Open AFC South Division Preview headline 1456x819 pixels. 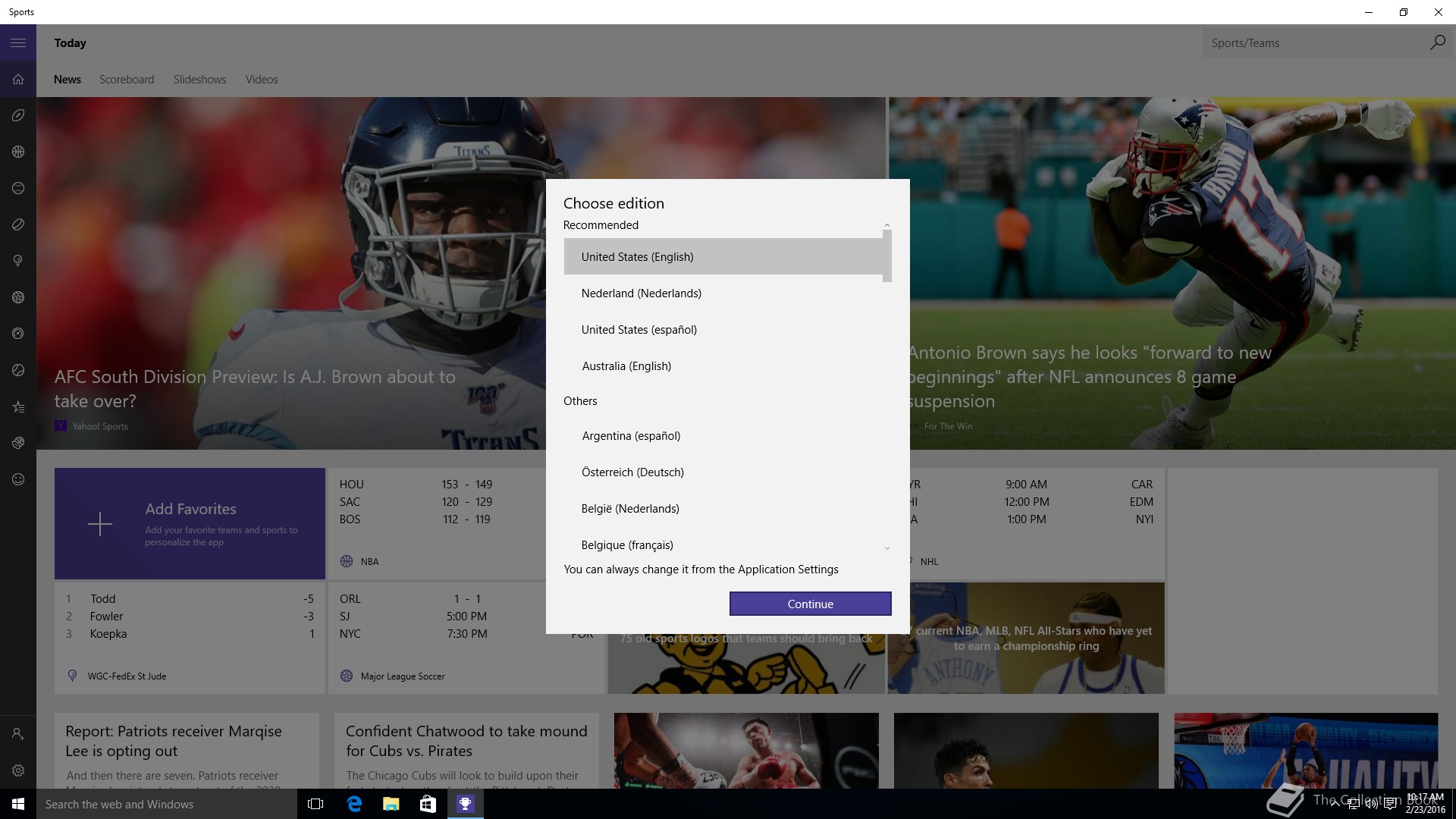pos(255,388)
